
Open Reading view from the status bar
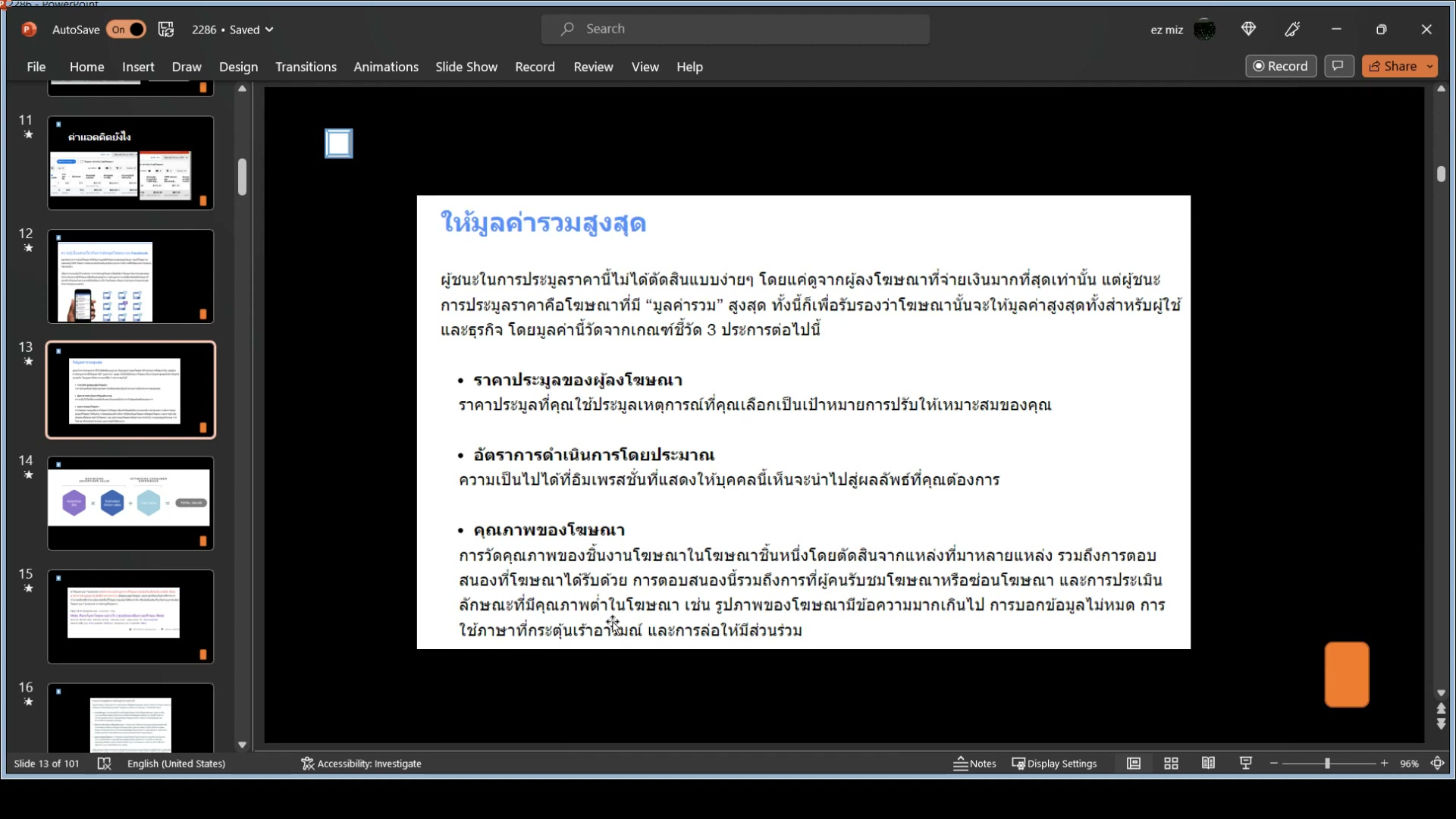point(1209,764)
